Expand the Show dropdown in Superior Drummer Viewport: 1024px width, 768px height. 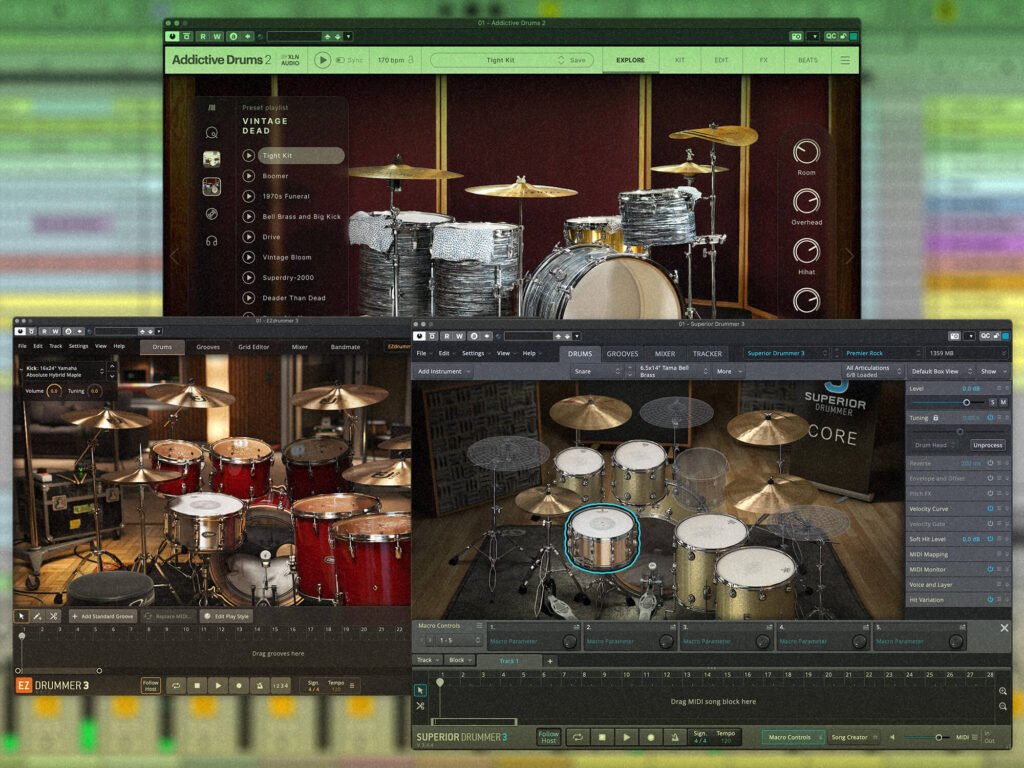click(993, 371)
